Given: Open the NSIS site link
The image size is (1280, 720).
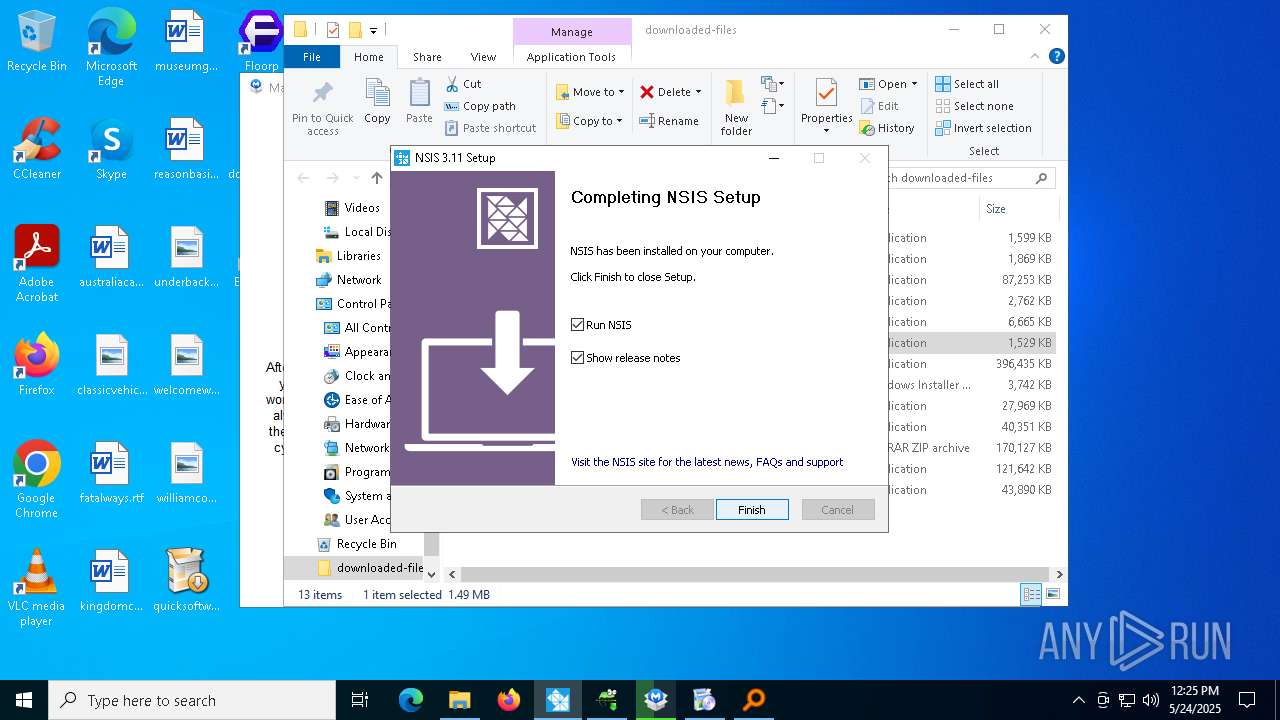Looking at the screenshot, I should [x=707, y=462].
